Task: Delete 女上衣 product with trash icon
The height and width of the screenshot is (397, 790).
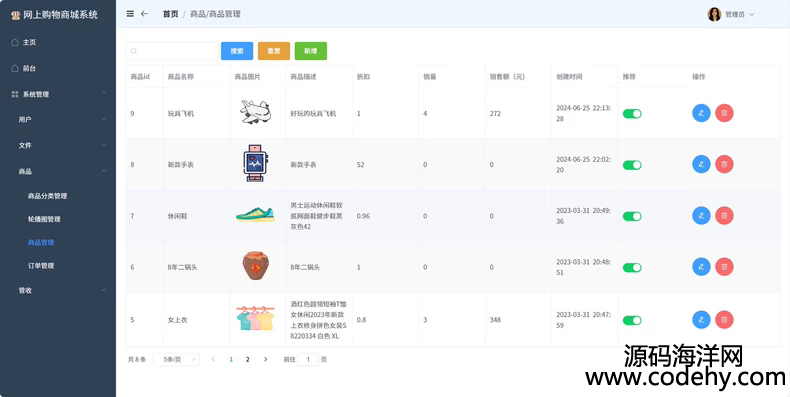Action: (724, 319)
